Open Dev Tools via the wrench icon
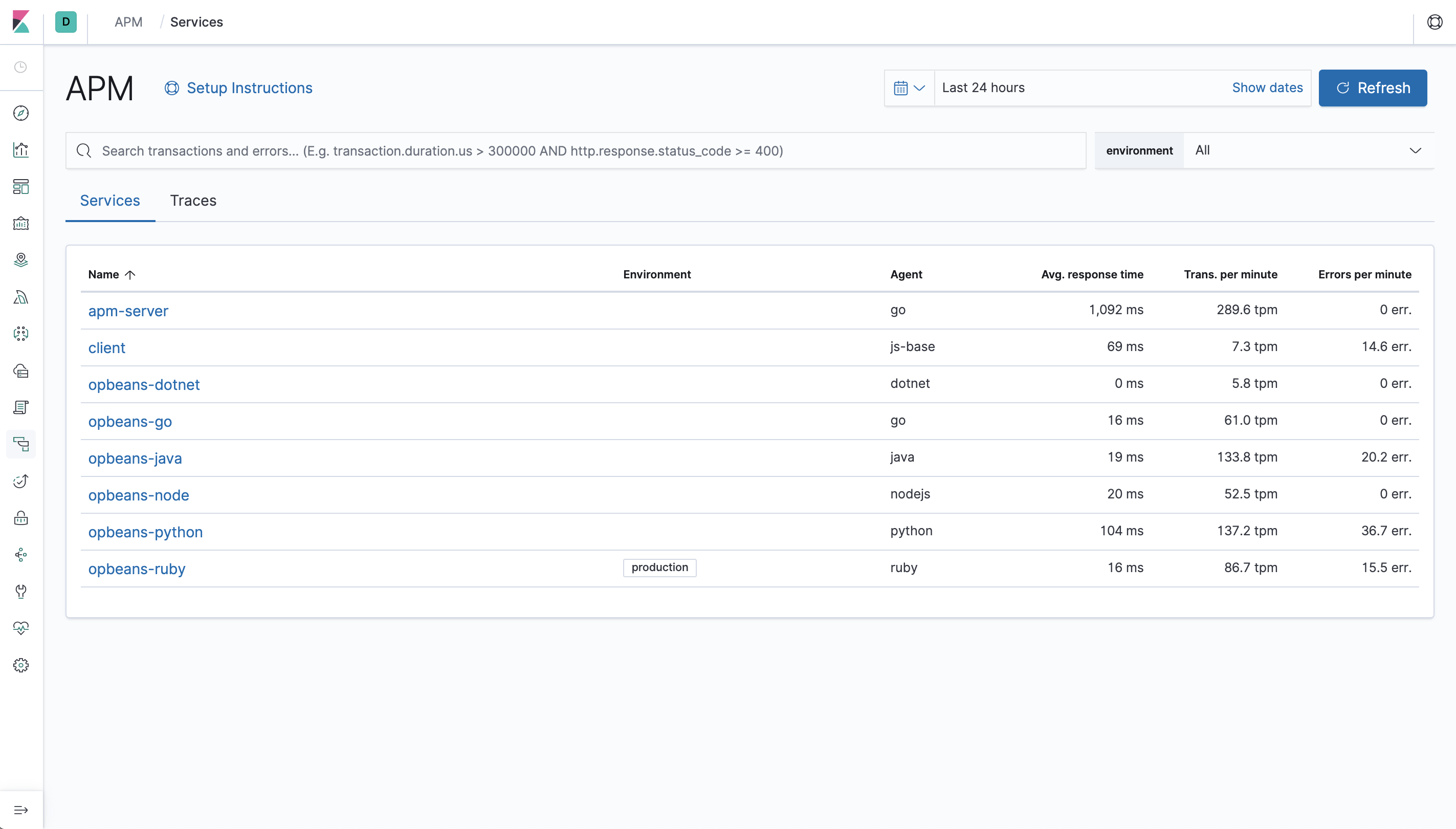 click(21, 592)
